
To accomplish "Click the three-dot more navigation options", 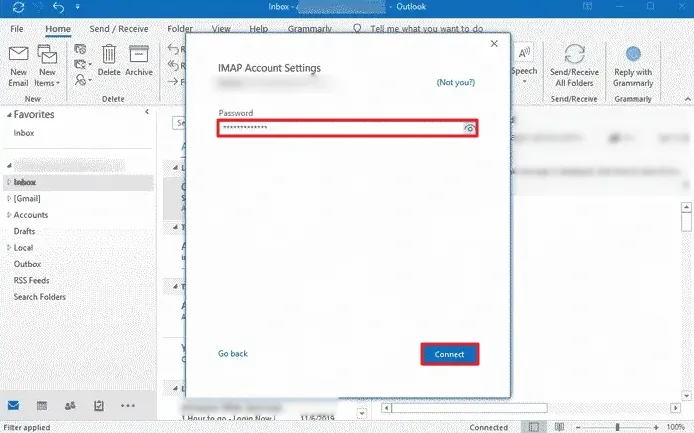I will tap(127, 405).
